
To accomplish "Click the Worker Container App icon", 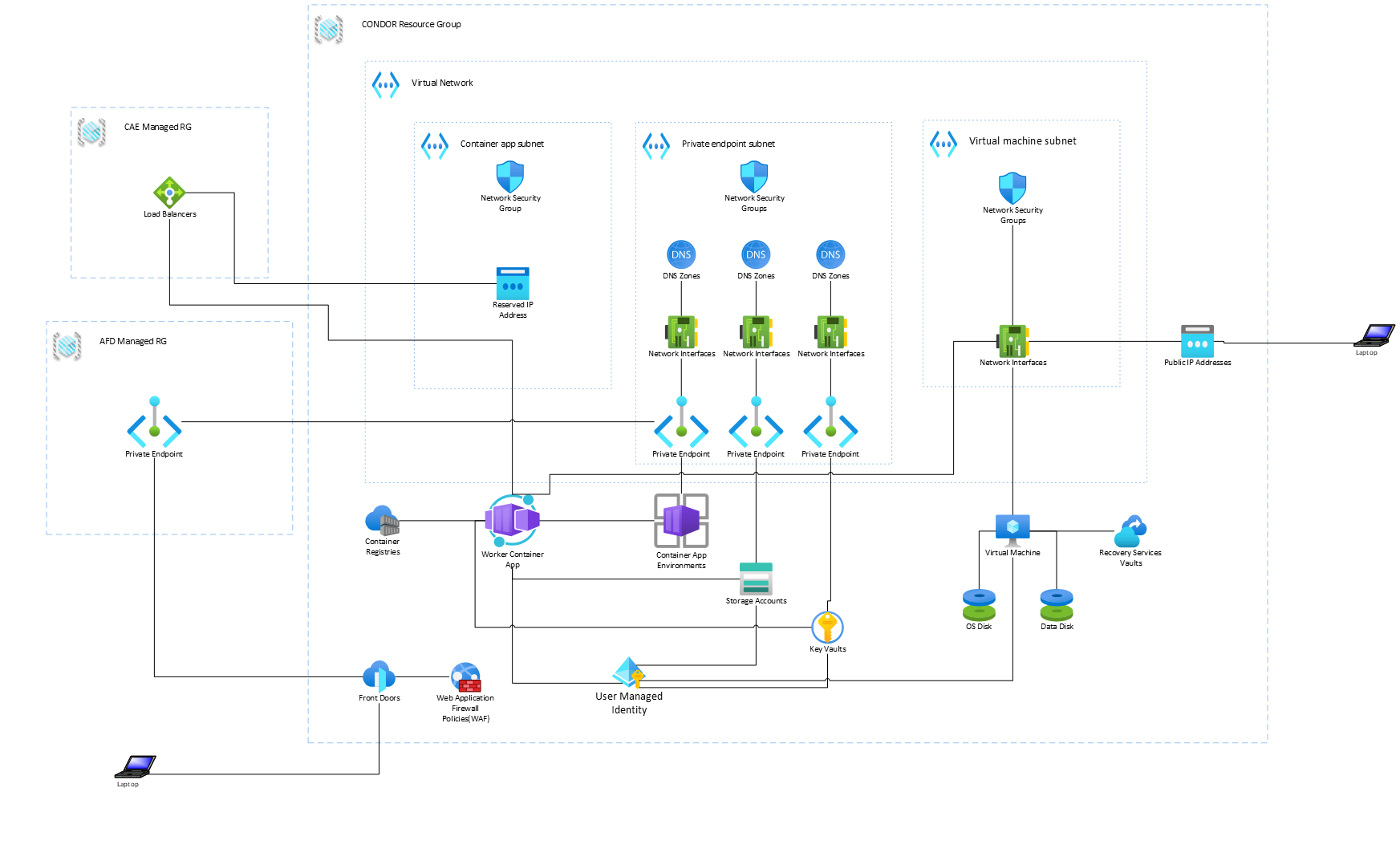I will 513,521.
